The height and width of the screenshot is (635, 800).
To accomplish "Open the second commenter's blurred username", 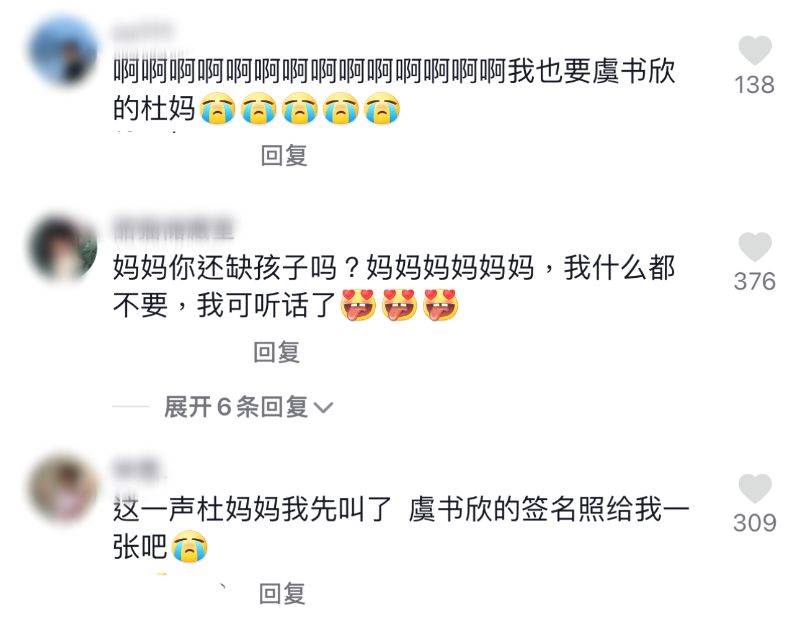I will (x=173, y=227).
